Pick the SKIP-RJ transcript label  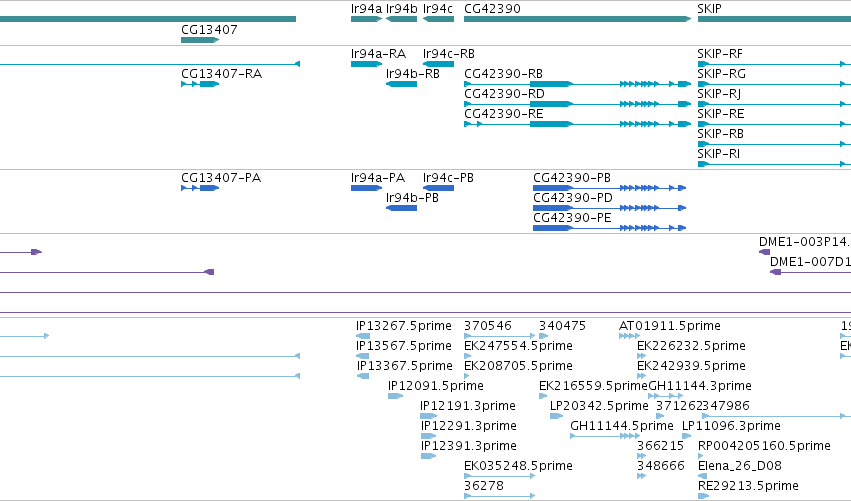[x=719, y=94]
